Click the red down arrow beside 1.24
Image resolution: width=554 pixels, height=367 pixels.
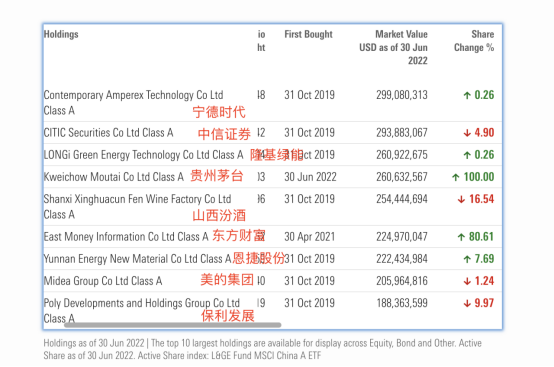point(467,281)
